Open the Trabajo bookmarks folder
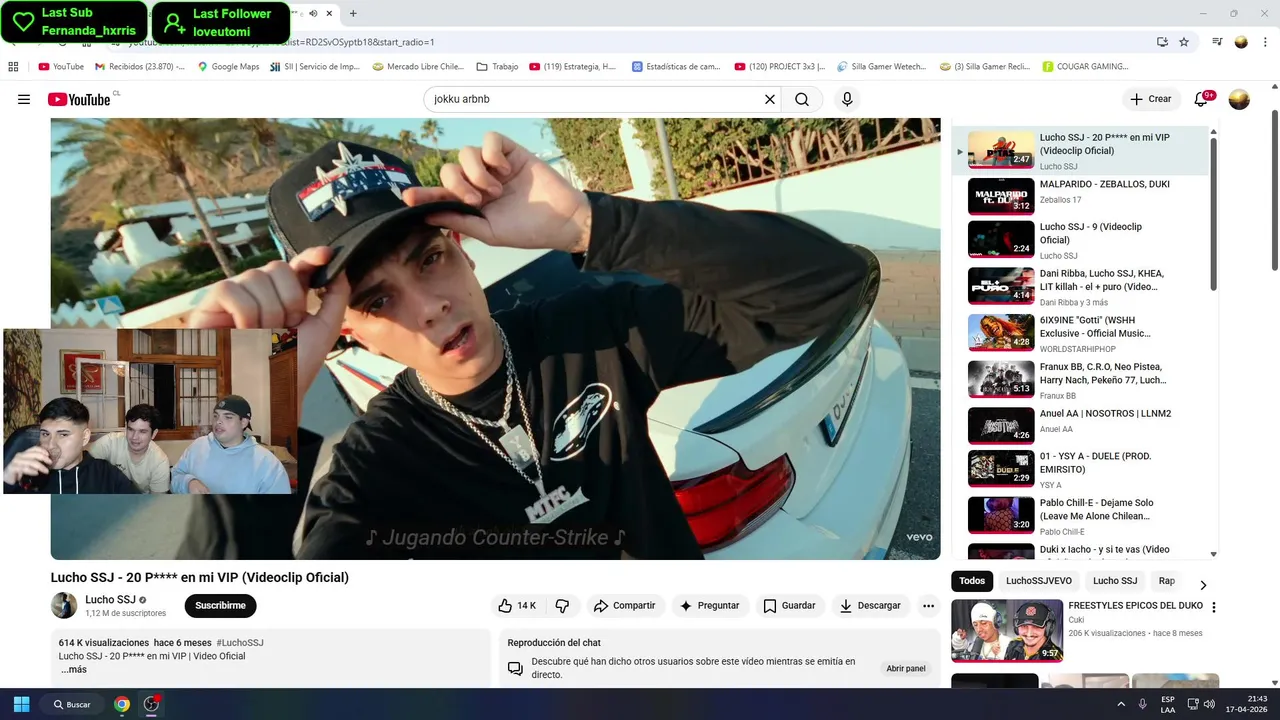Image resolution: width=1280 pixels, height=720 pixels. click(497, 67)
